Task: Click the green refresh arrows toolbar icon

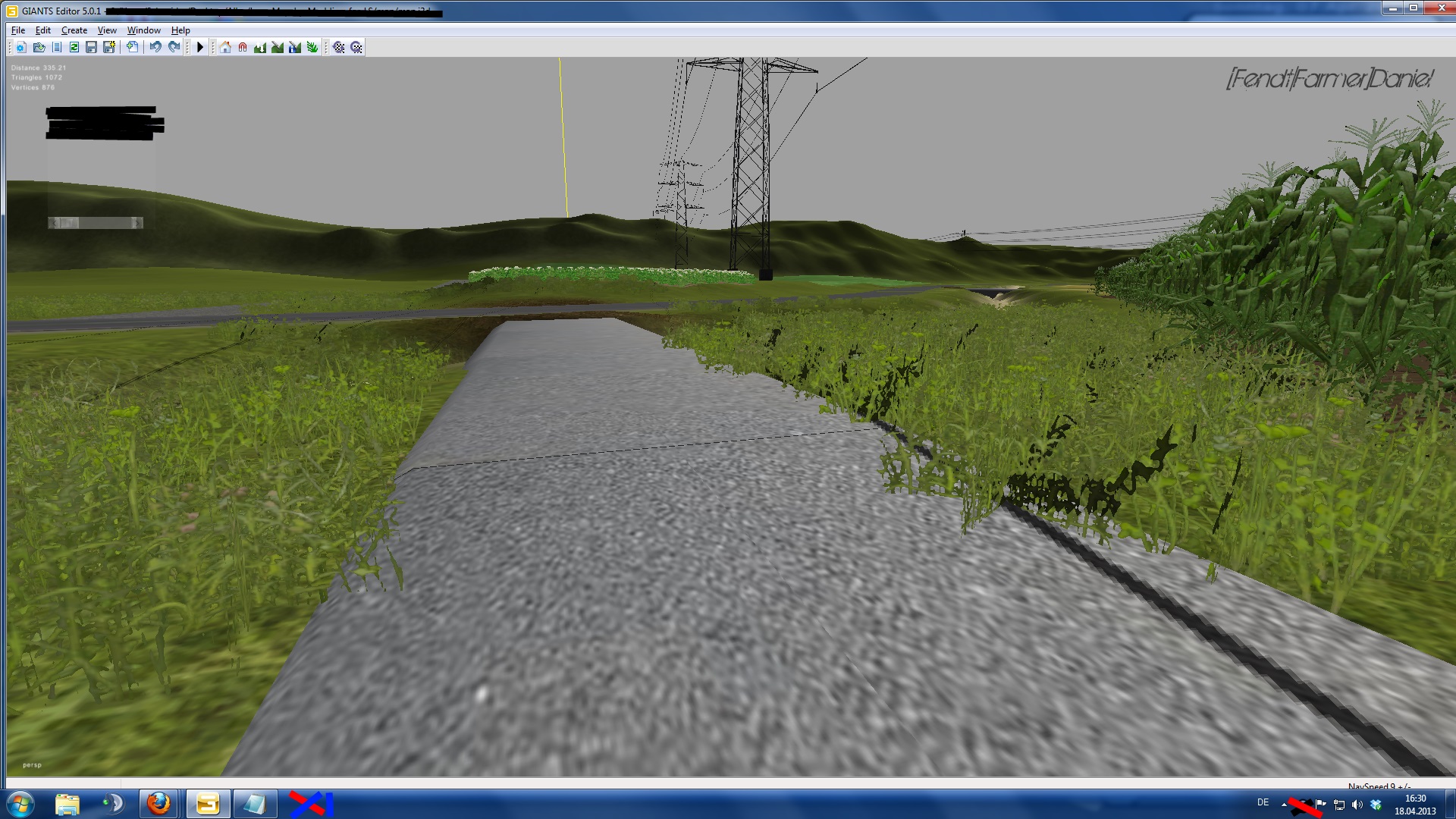Action: tap(74, 48)
